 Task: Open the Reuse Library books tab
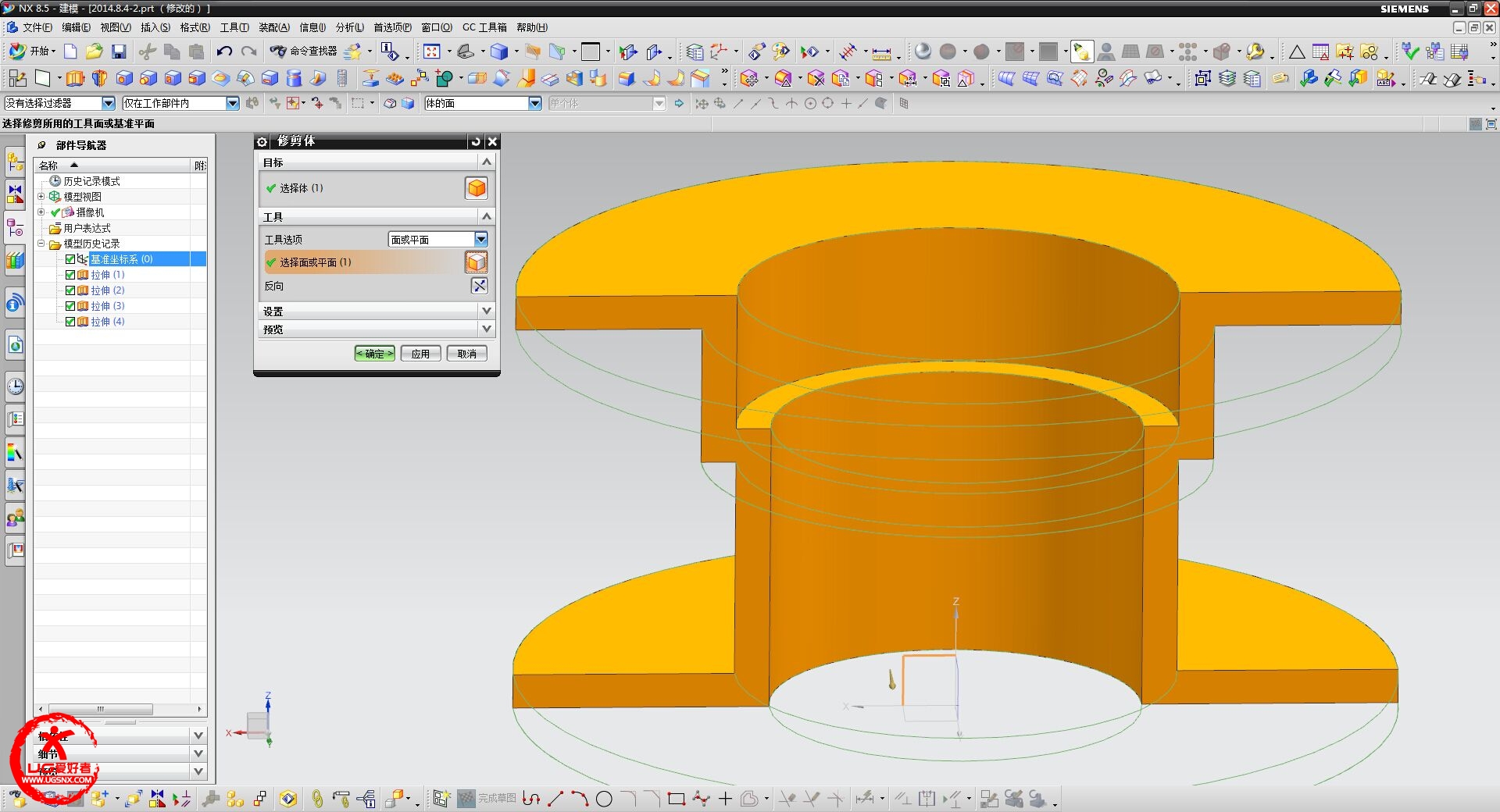15,260
